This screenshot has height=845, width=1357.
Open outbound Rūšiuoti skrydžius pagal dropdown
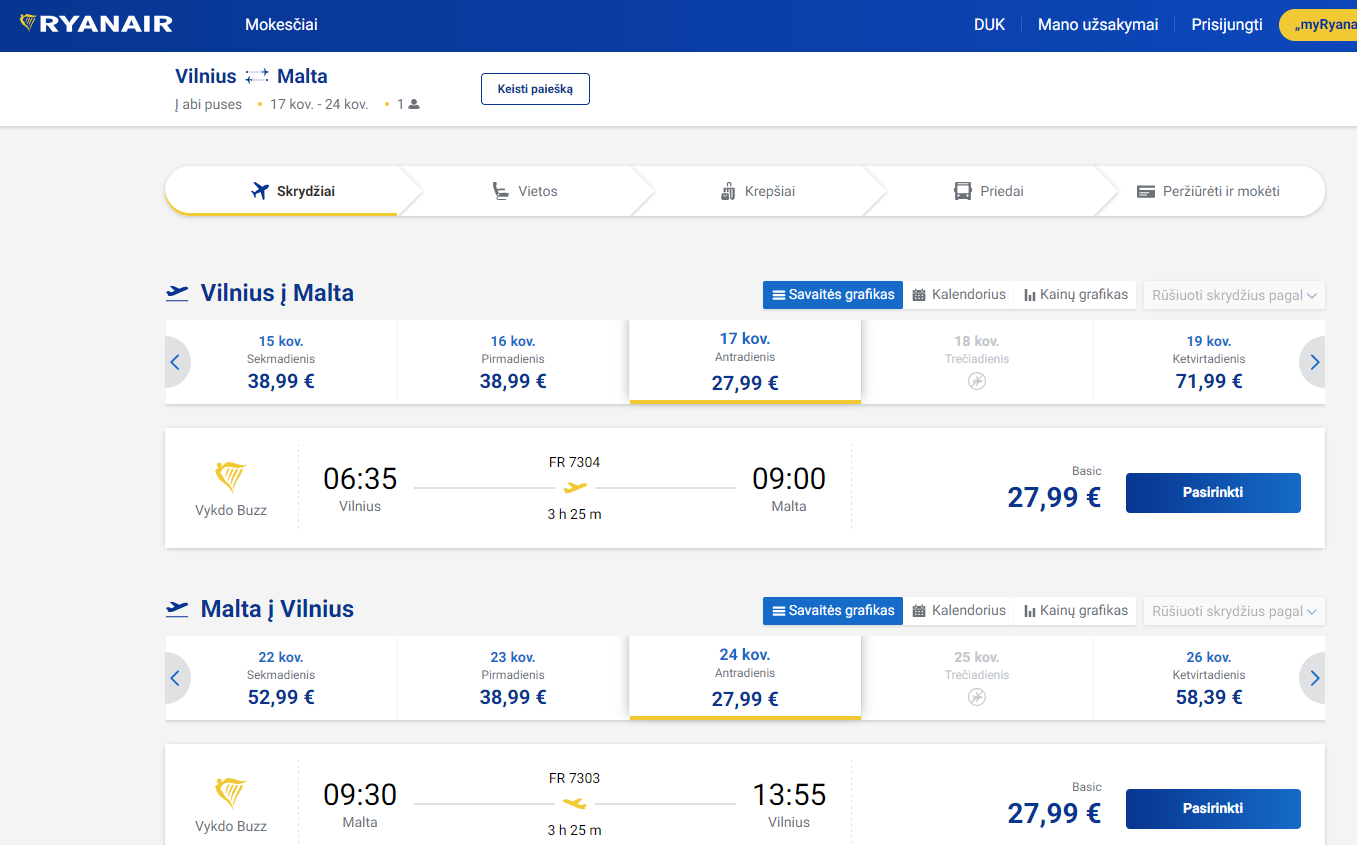1234,295
